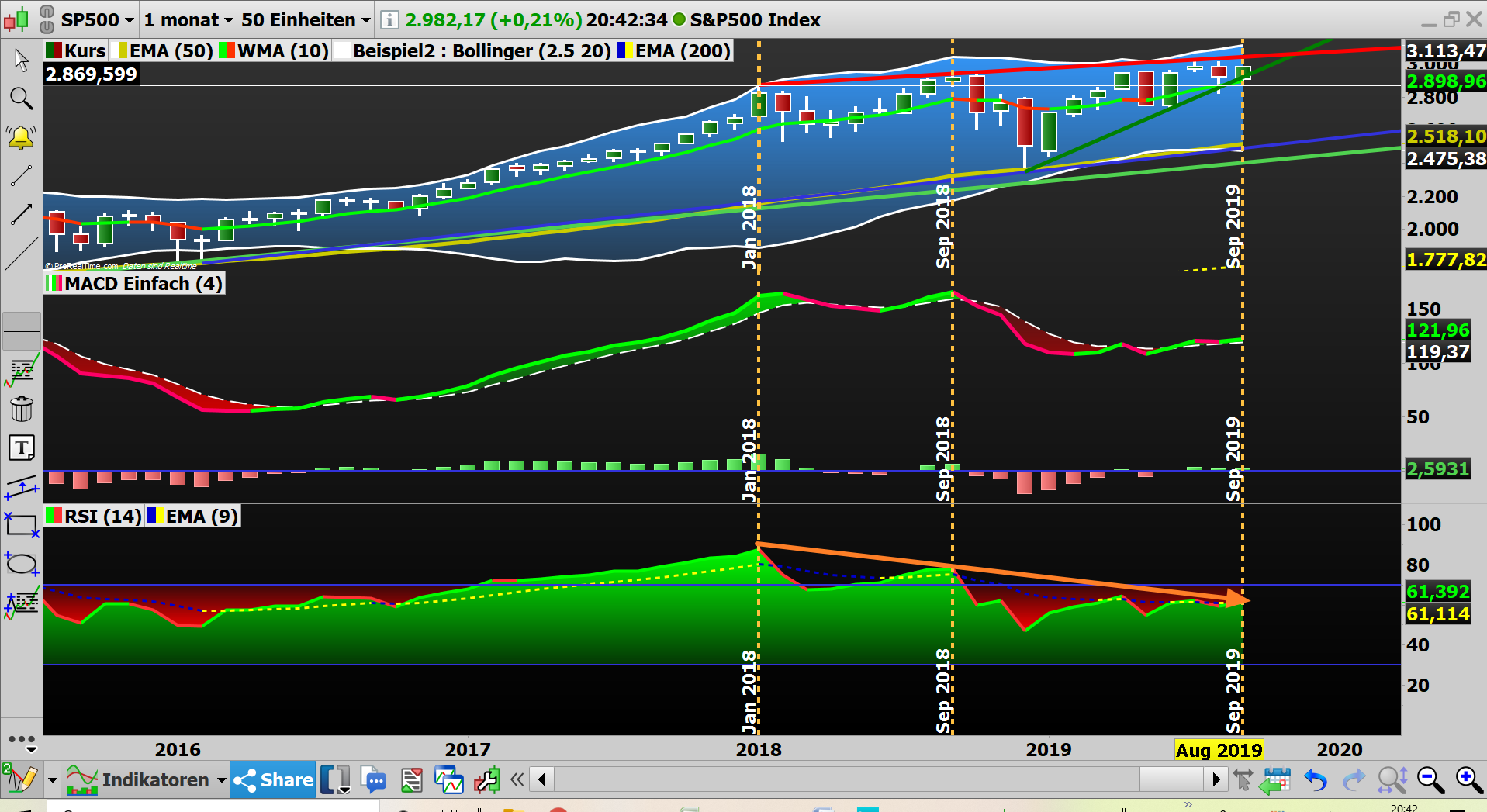
Task: Click the highlighted 'Aug 2019' date marker
Action: click(x=1219, y=750)
